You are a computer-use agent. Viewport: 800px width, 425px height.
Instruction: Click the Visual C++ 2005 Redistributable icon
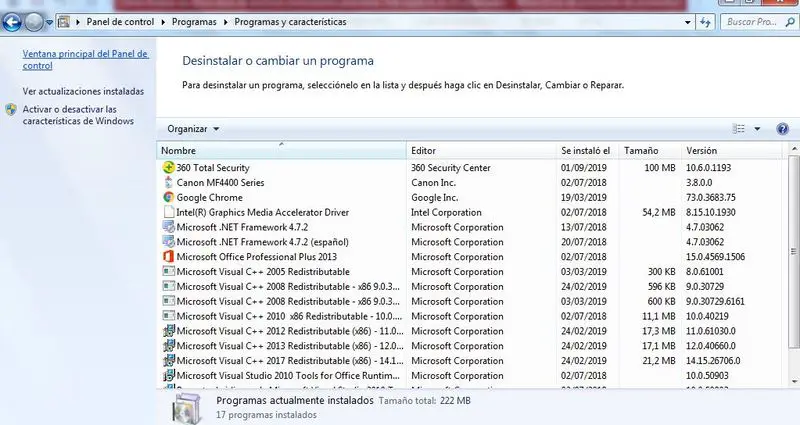(x=168, y=271)
